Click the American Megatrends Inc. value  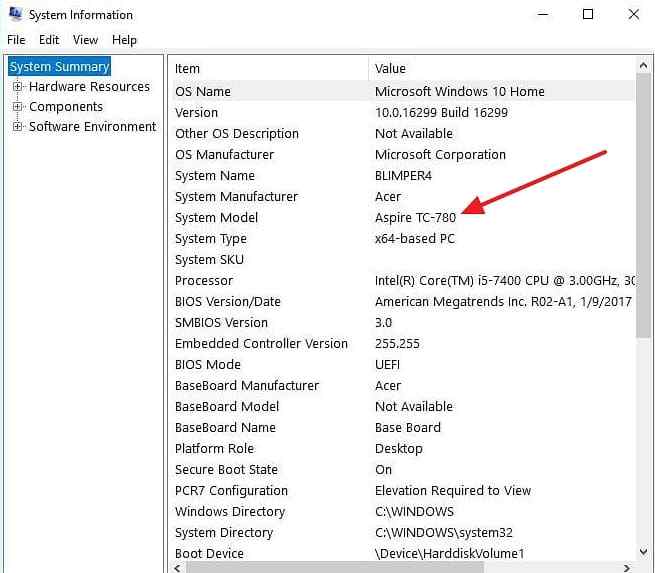click(x=503, y=302)
